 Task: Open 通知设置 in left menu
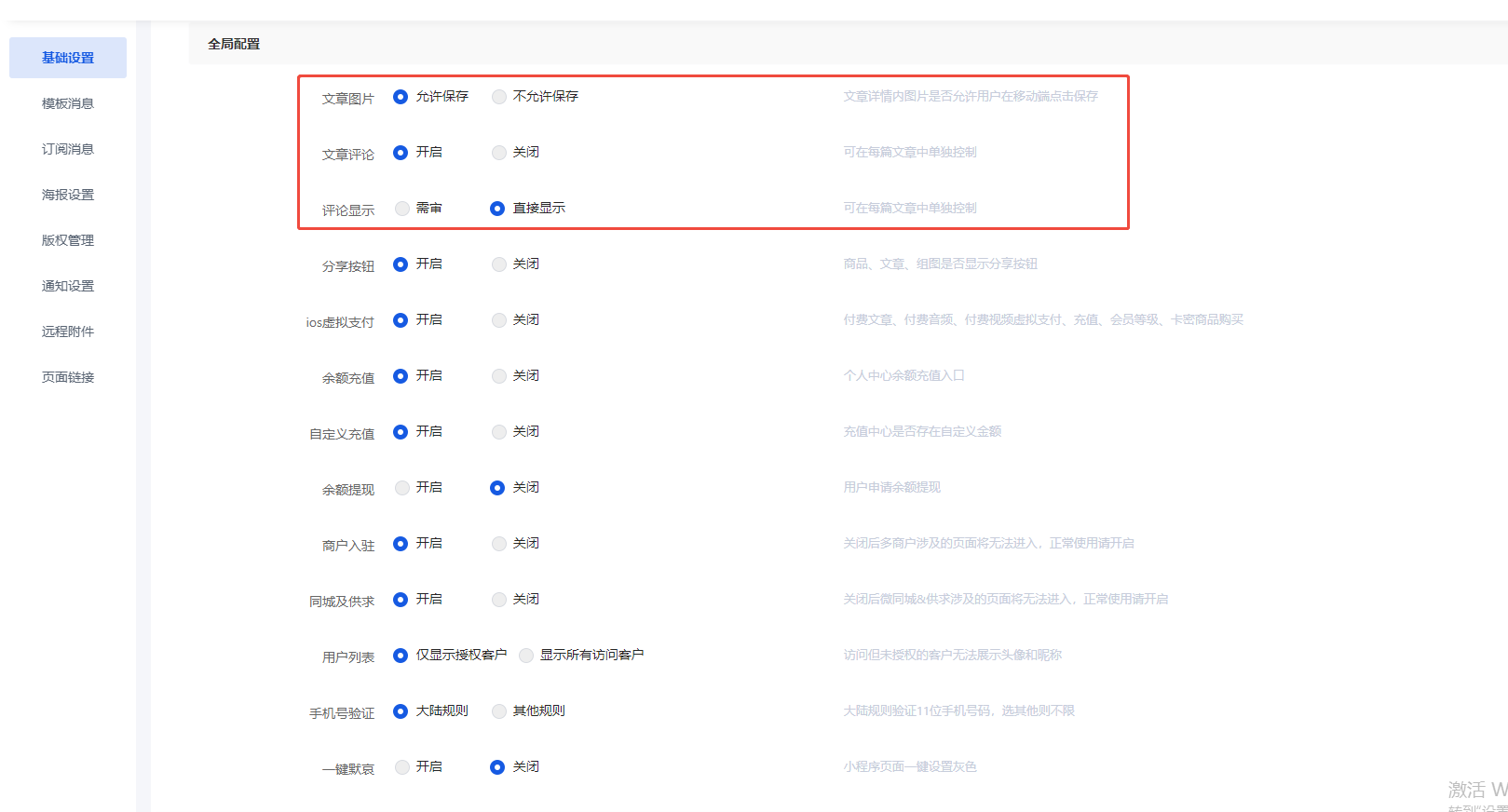[68, 286]
